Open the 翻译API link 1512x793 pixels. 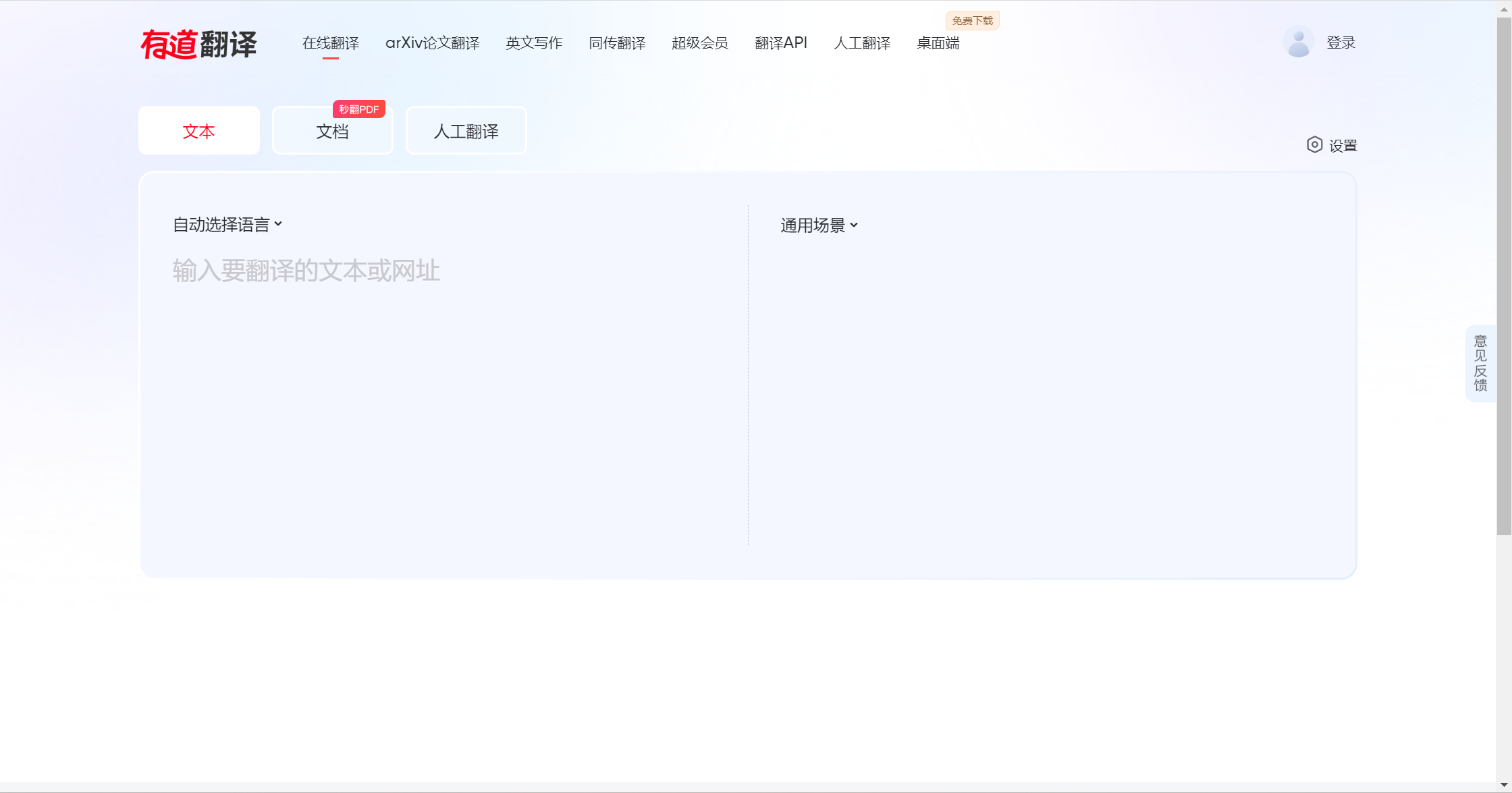[781, 43]
